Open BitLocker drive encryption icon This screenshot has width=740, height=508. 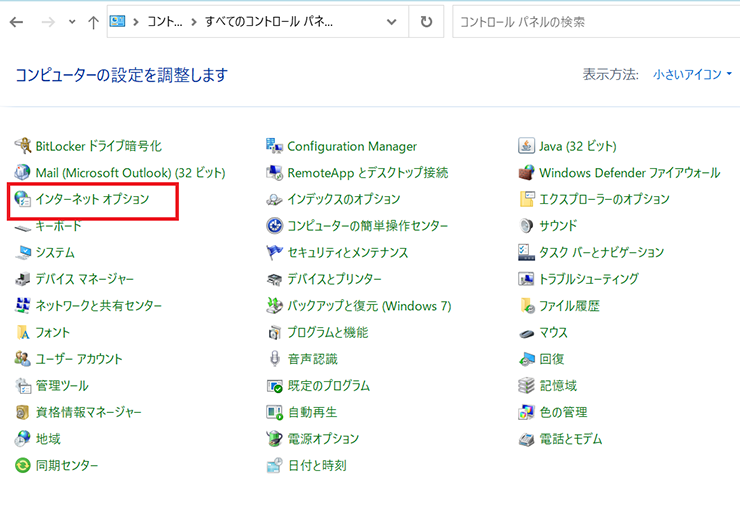point(23,146)
